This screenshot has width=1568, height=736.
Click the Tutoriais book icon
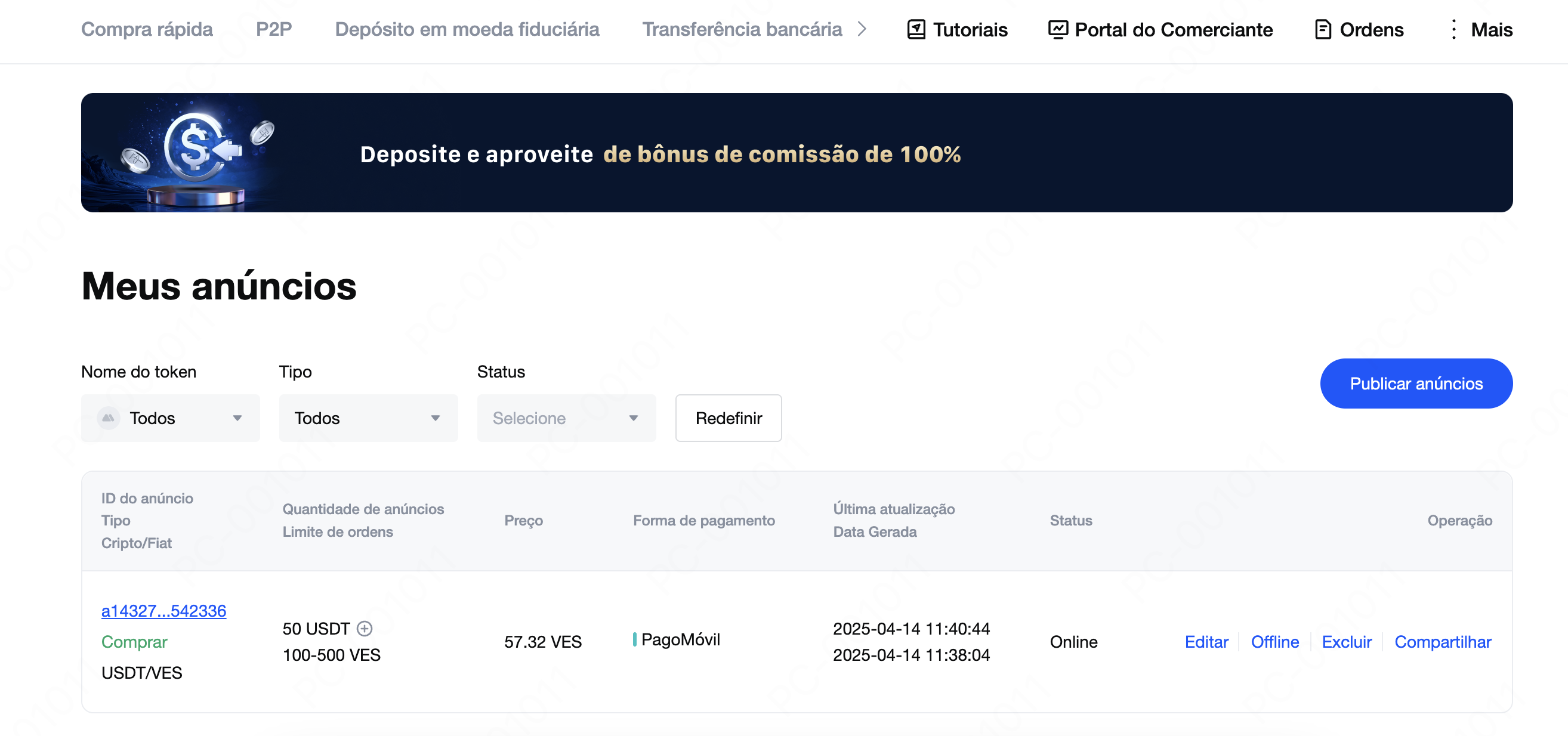[x=915, y=29]
